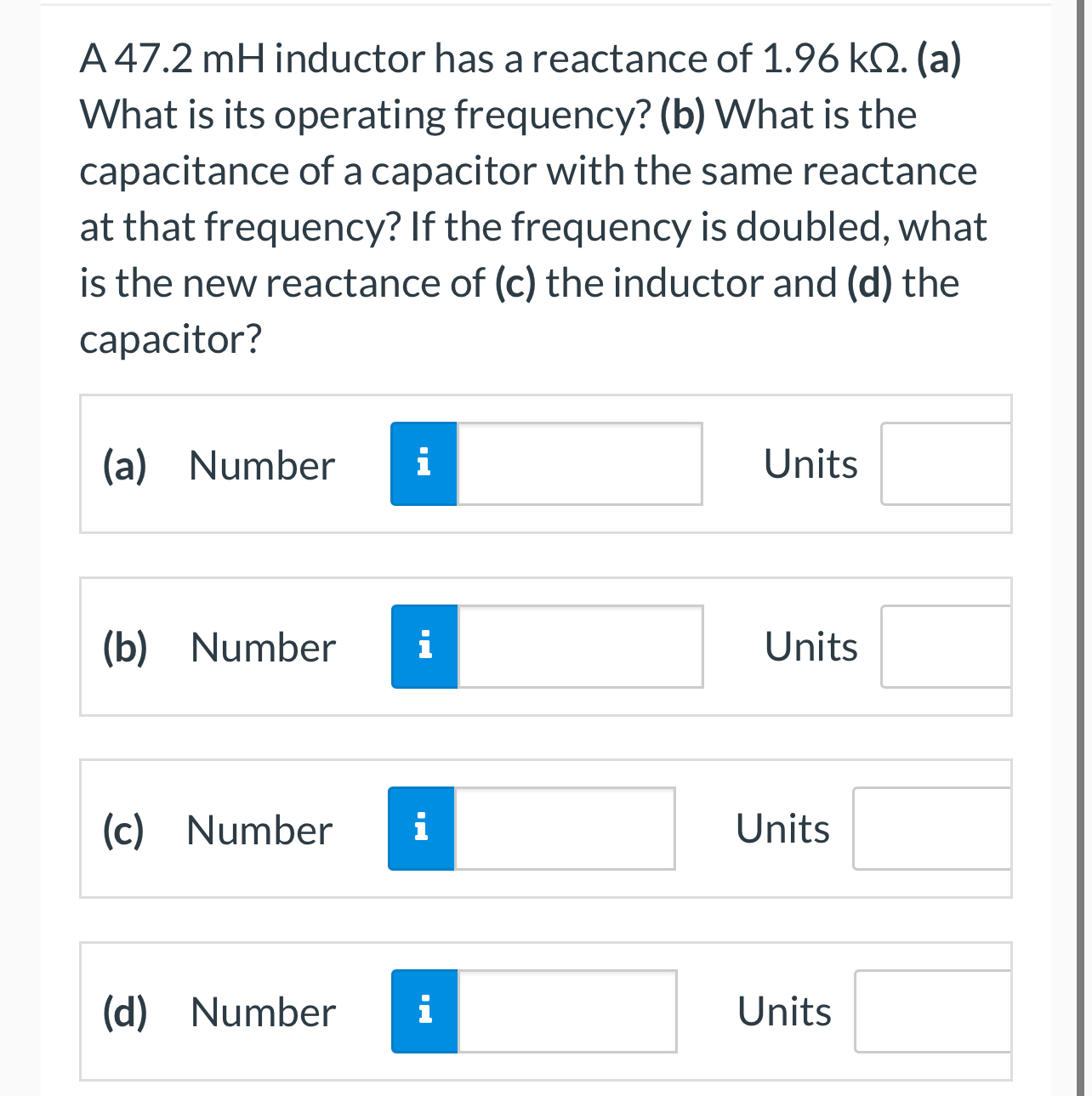This screenshot has height=1096, width=1092.
Task: Open the Units selector for part (c)
Action: click(931, 827)
